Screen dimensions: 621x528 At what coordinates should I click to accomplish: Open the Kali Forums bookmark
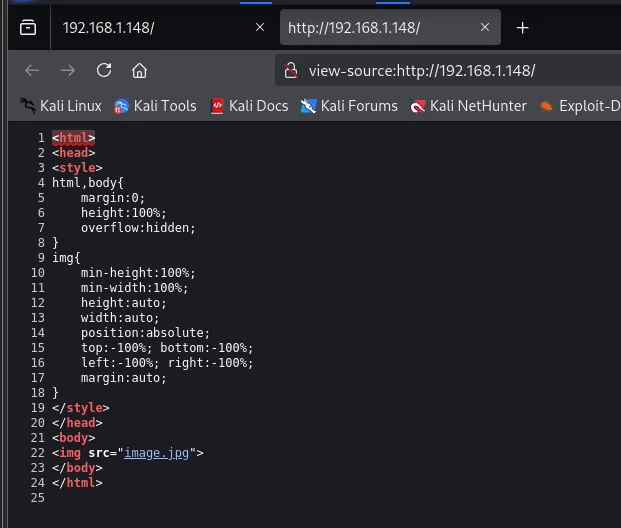tap(349, 106)
